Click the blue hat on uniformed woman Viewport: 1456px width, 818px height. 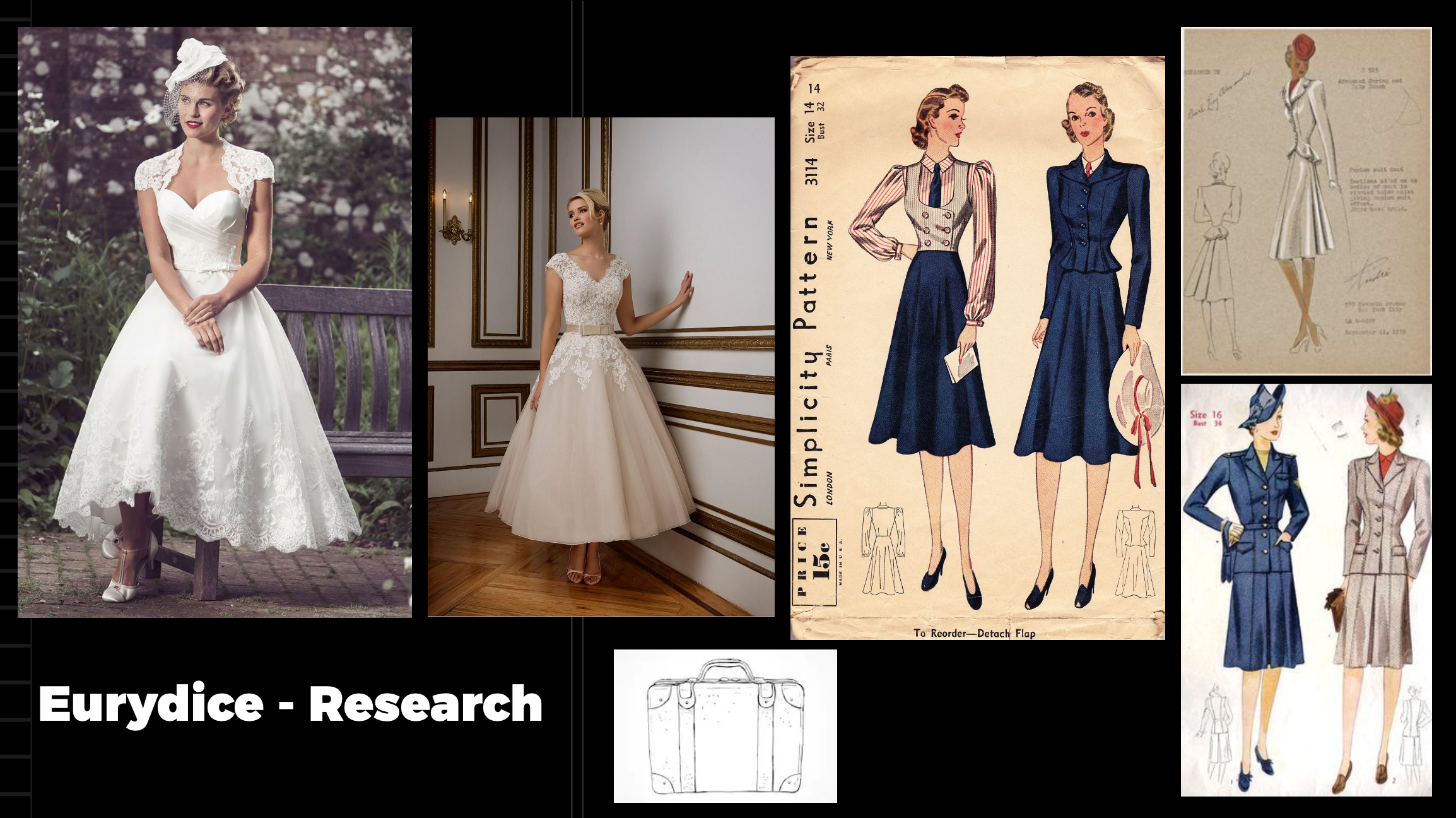coord(1263,407)
